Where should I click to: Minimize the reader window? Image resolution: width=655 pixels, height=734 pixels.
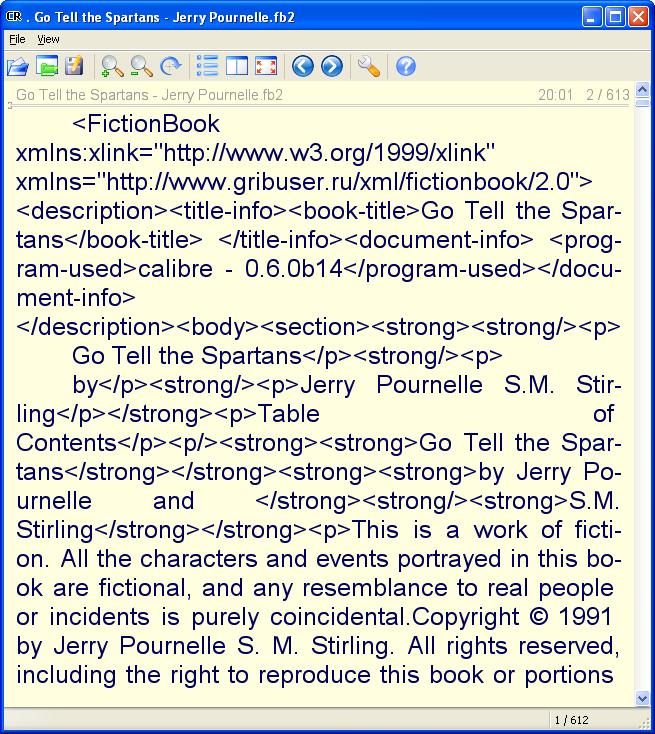click(592, 17)
